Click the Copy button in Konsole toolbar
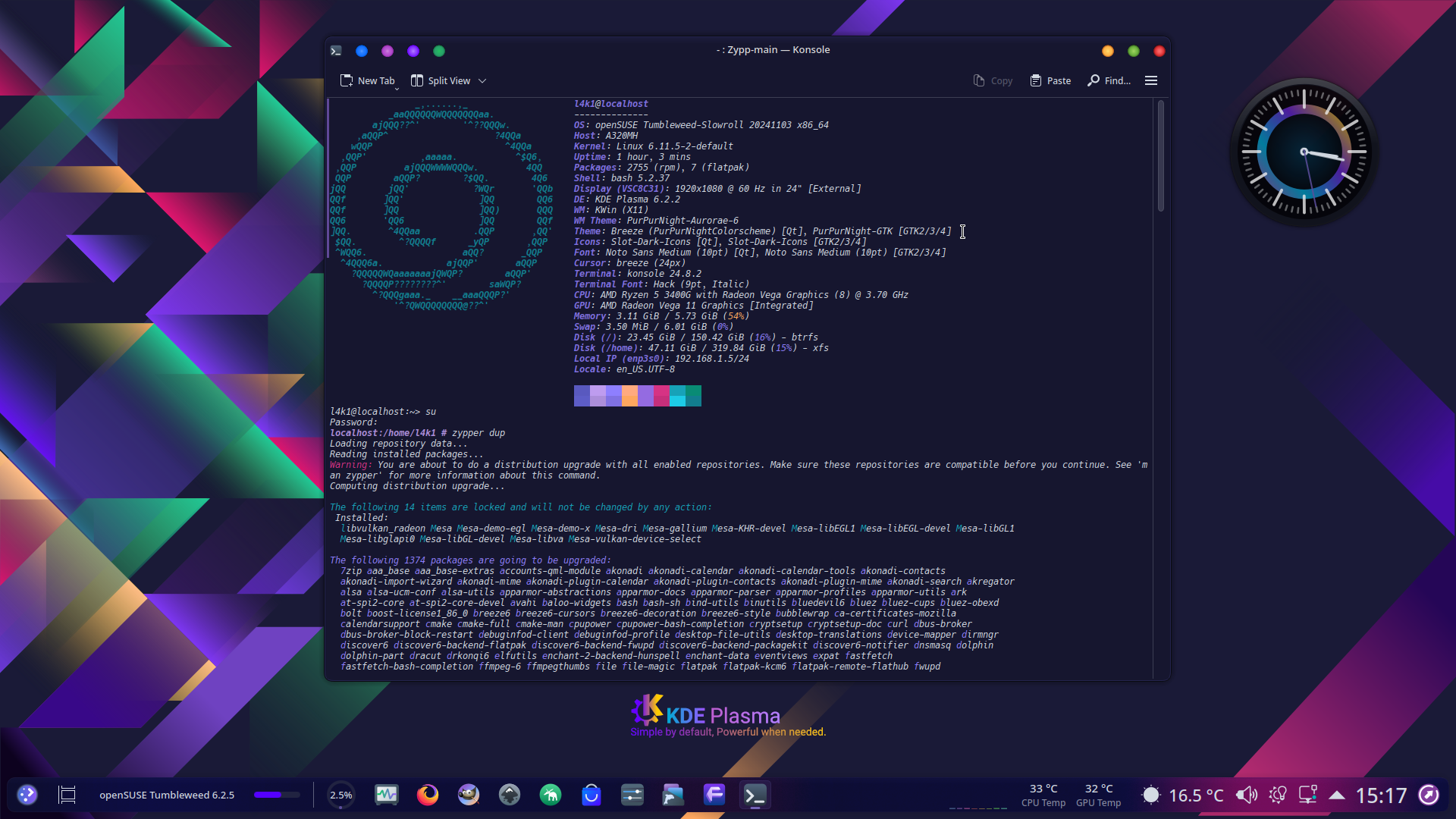 coord(993,80)
